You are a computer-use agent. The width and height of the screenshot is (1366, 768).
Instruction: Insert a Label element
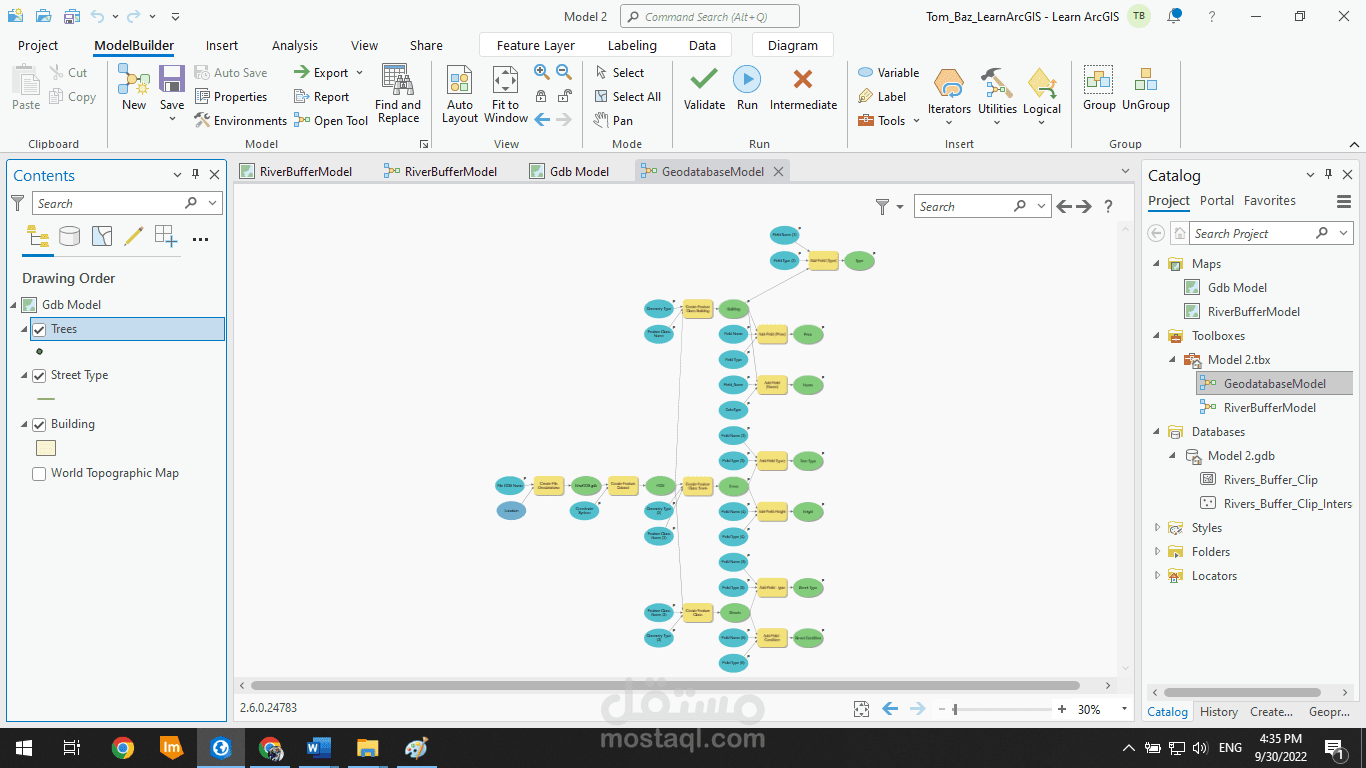(x=882, y=97)
